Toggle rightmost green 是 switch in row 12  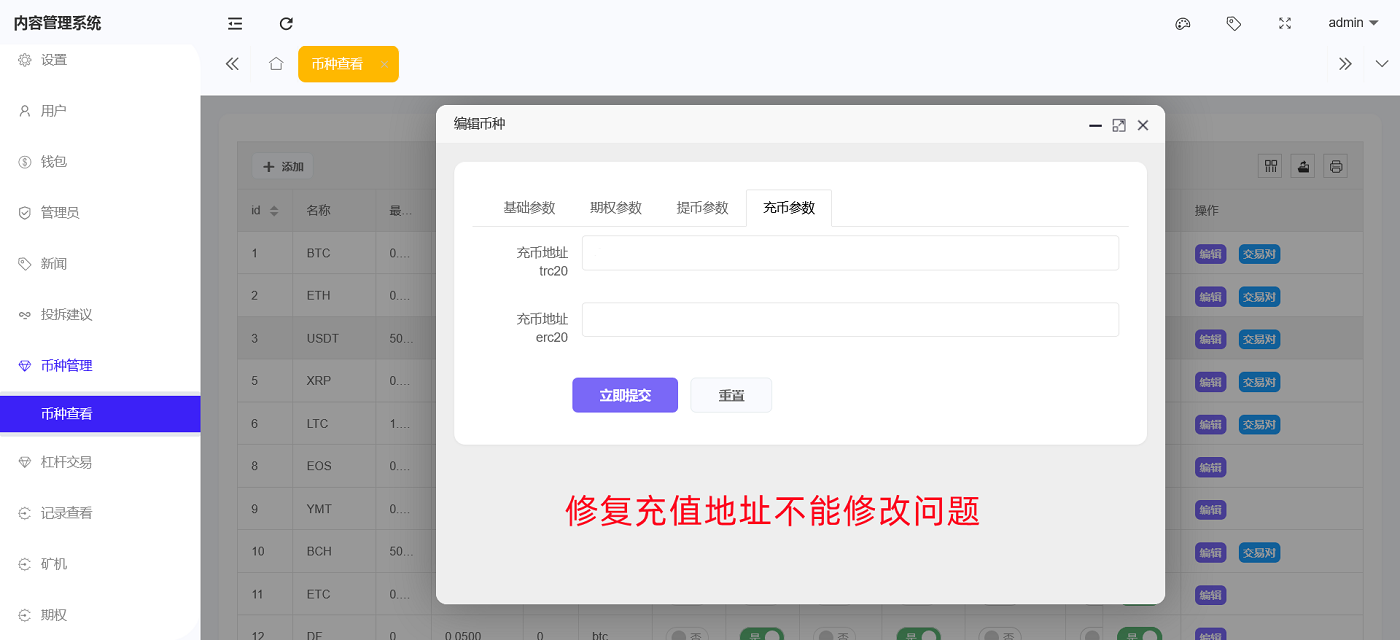pos(1138,635)
